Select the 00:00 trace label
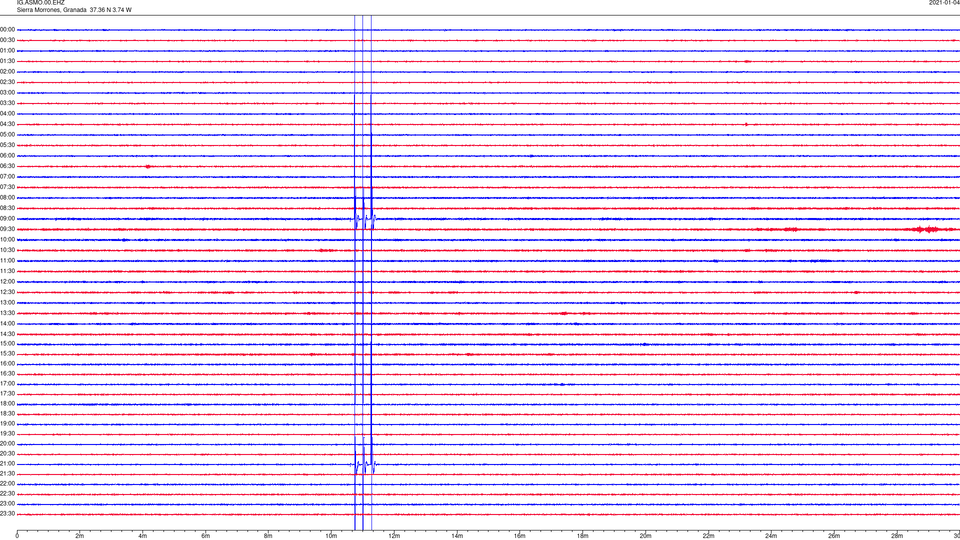This screenshot has height=540, width=960. click(7, 29)
